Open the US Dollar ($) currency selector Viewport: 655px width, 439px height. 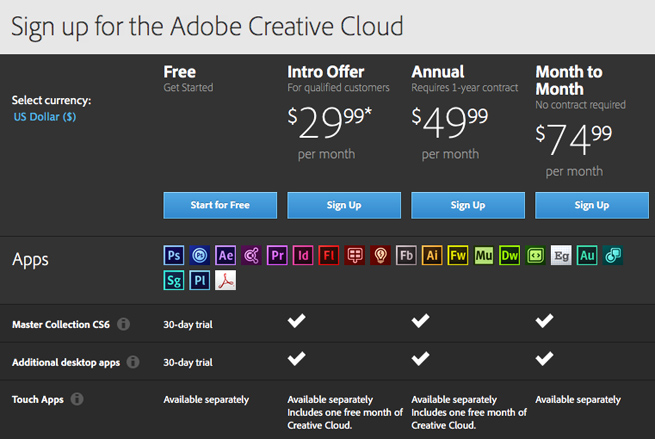coord(45,117)
